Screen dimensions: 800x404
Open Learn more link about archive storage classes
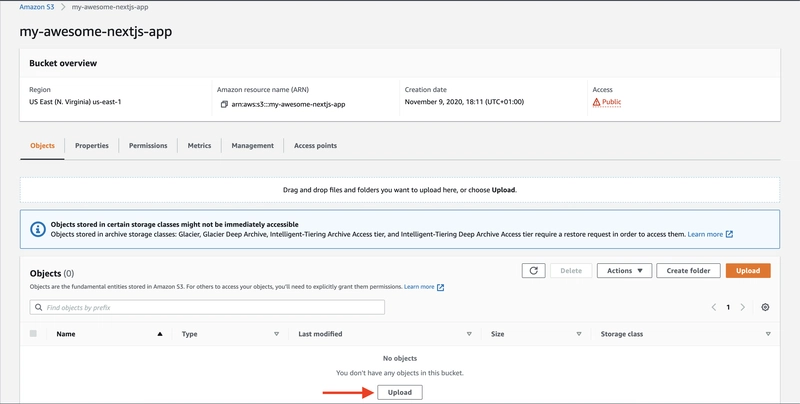pyautogui.click(x=705, y=234)
